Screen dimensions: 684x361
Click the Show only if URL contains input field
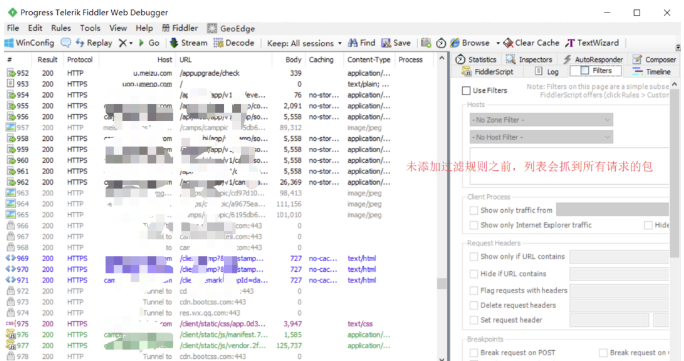[619, 257]
